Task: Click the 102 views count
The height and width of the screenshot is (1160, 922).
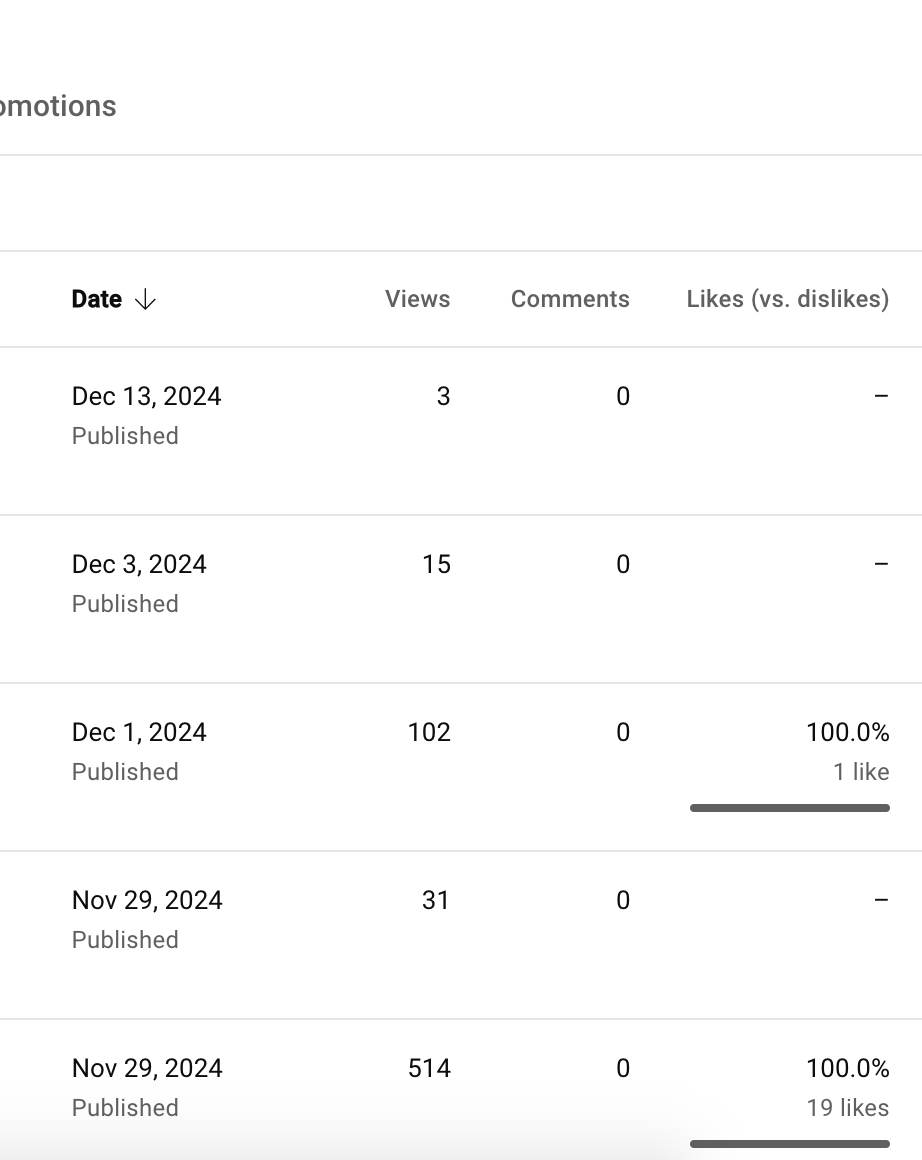Action: (429, 732)
